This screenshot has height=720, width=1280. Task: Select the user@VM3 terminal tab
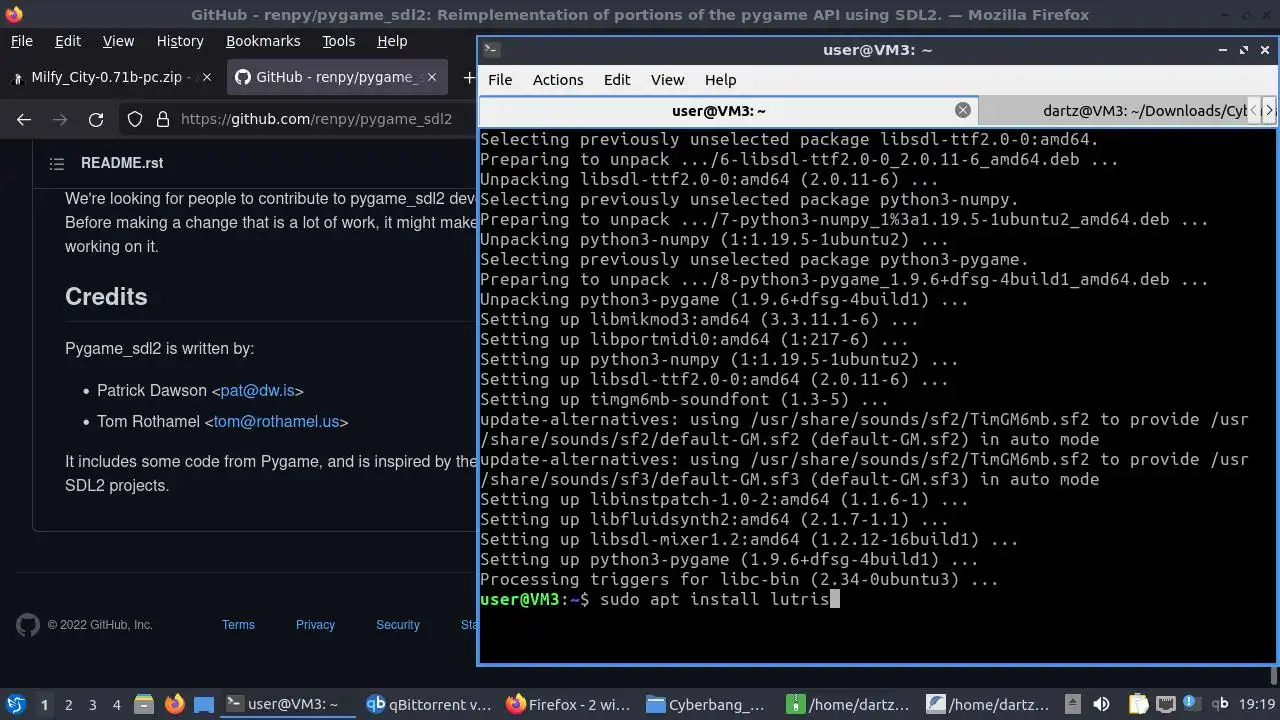pyautogui.click(x=728, y=110)
